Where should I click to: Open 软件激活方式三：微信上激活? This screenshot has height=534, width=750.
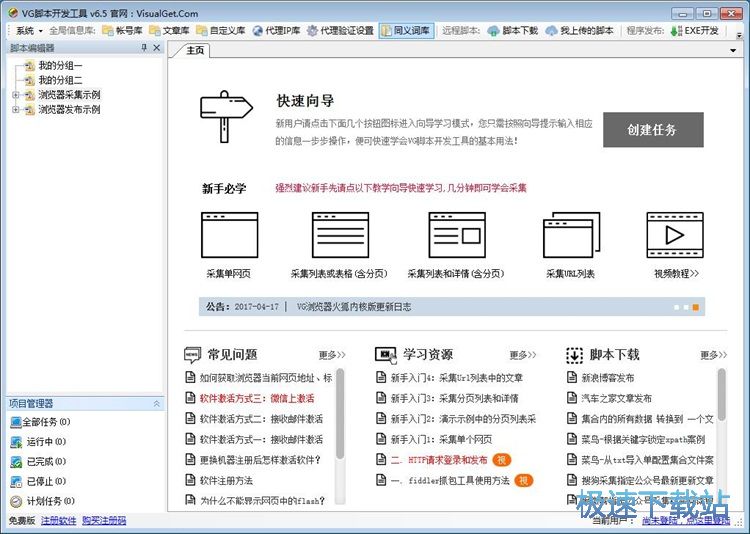click(257, 398)
